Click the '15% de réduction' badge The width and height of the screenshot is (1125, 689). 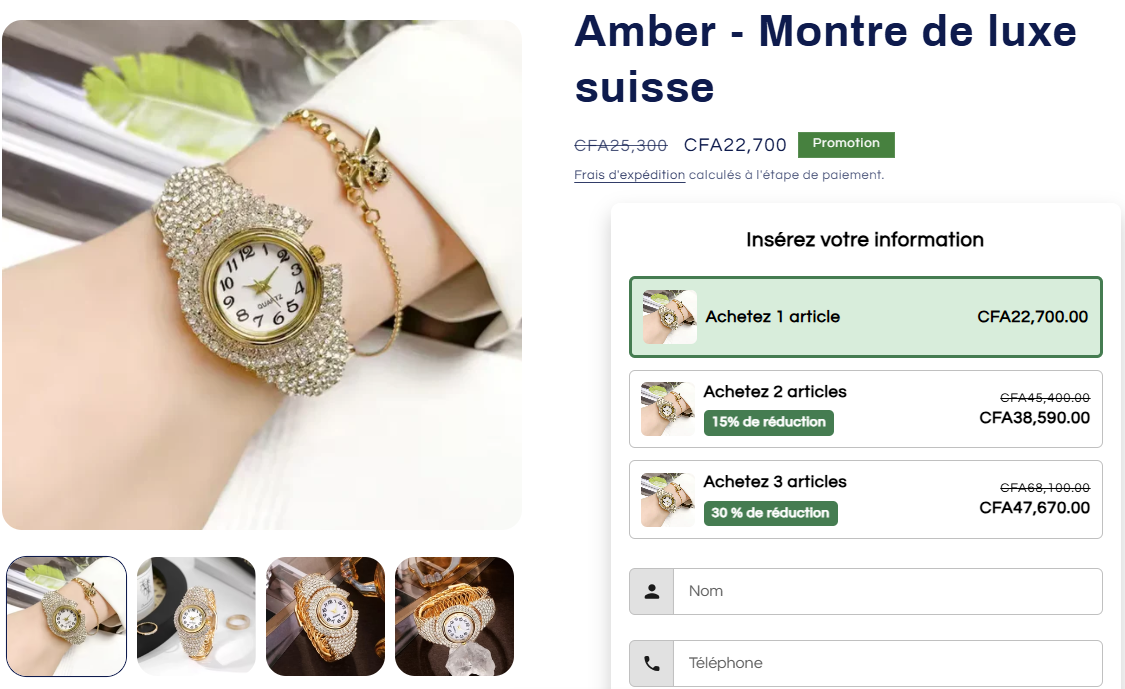(x=768, y=423)
